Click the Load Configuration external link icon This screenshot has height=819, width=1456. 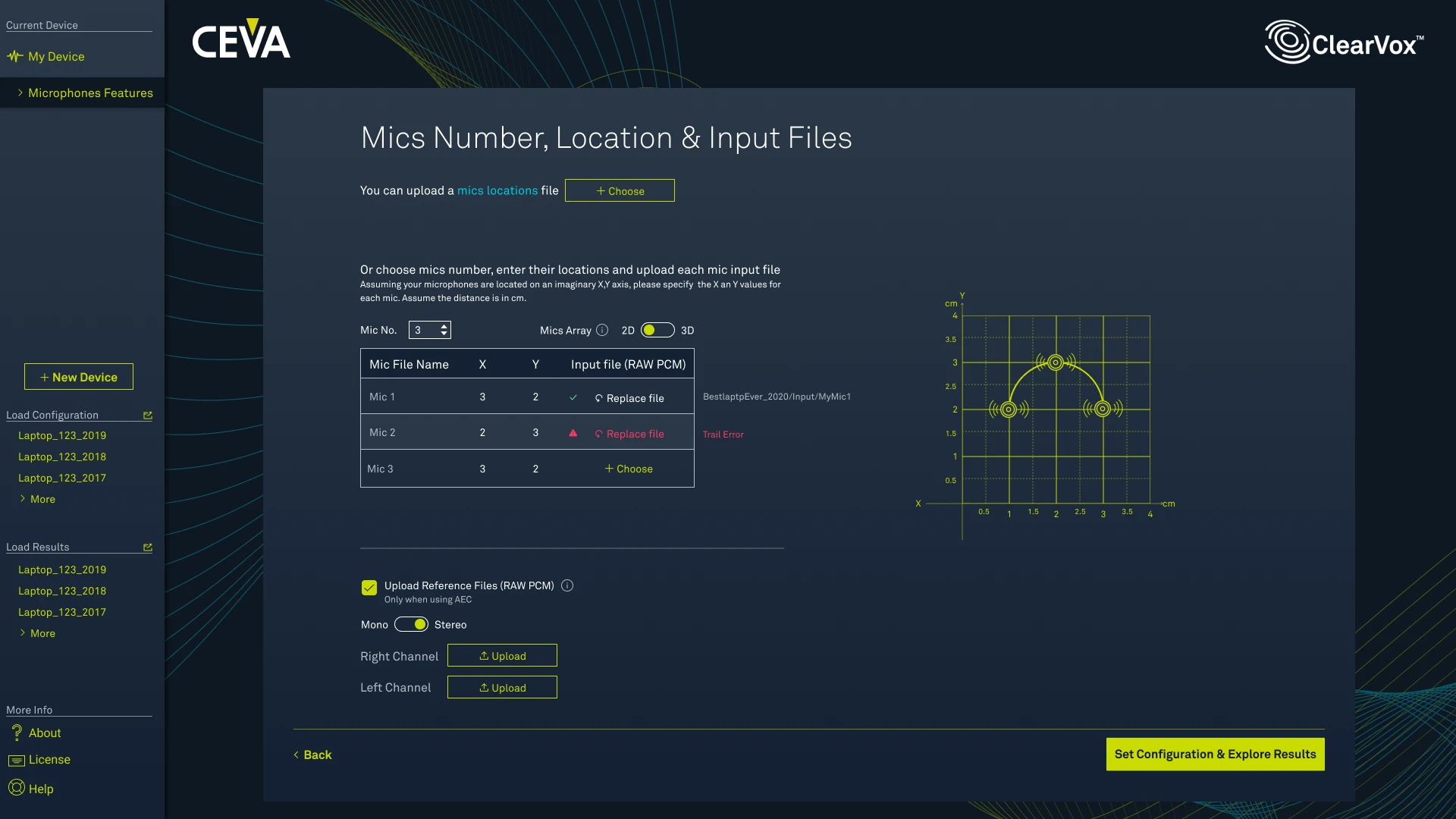[148, 416]
